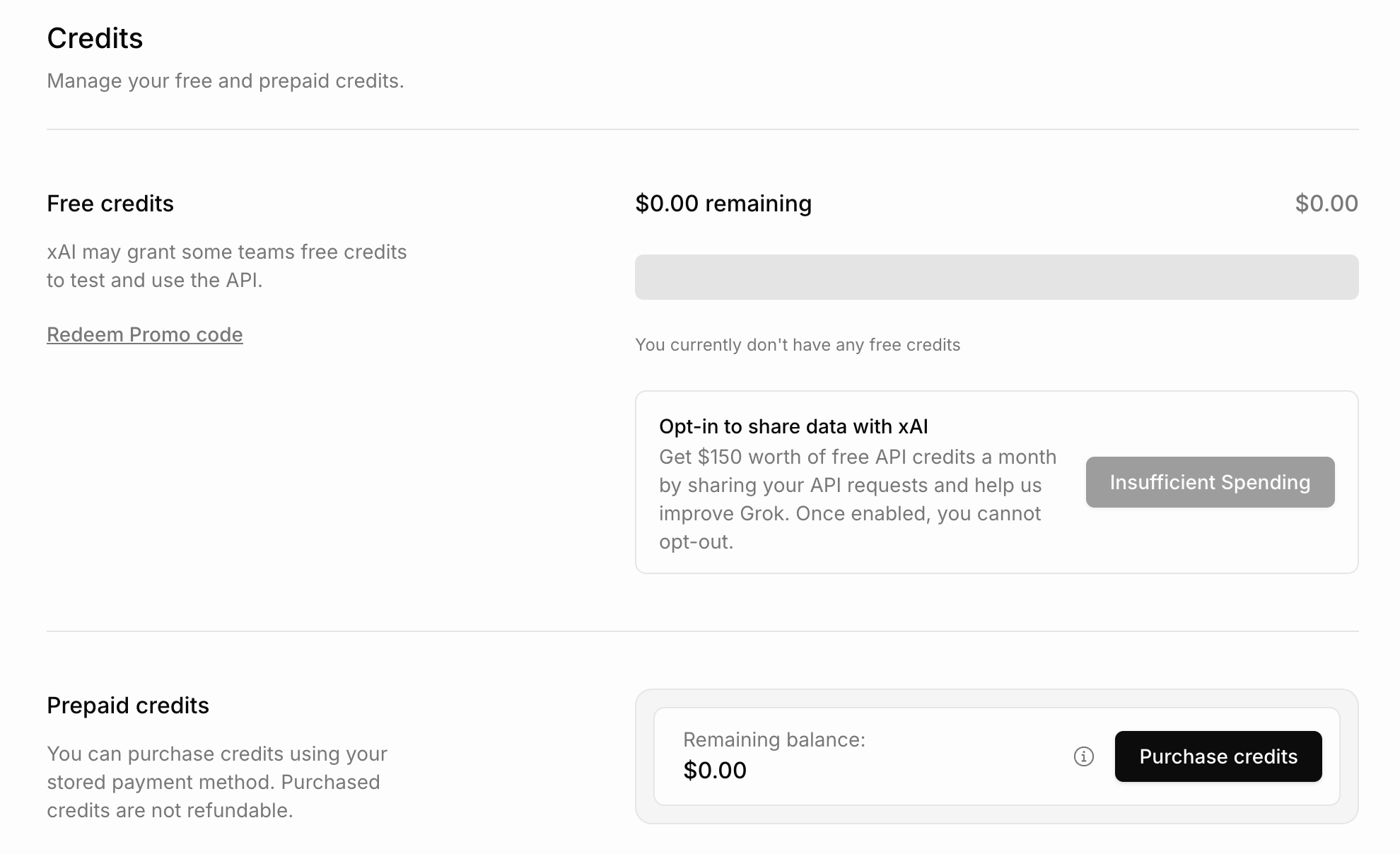1400x854 pixels.
Task: Click the grey $0.00 total at right
Action: point(1326,204)
